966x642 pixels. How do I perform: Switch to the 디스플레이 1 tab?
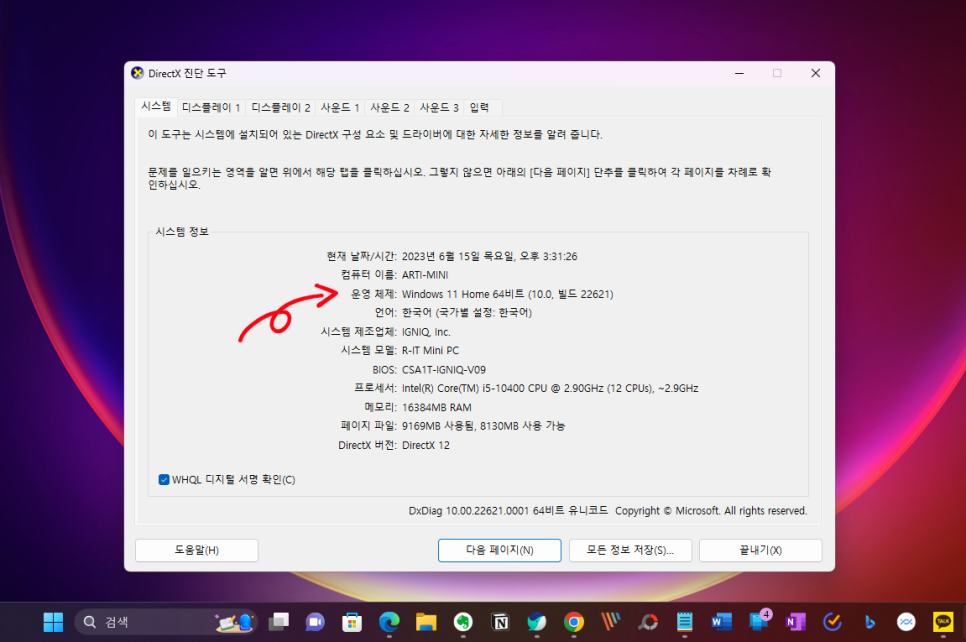(211, 108)
